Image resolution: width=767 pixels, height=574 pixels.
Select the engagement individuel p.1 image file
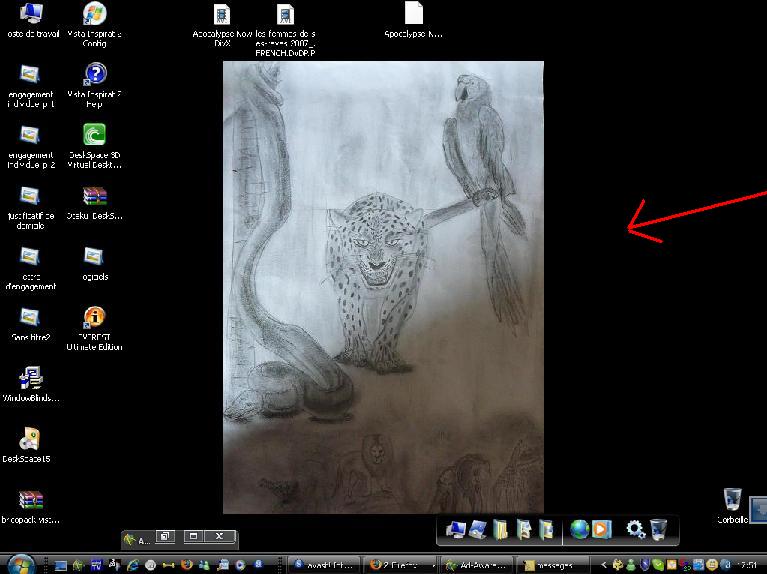[x=30, y=85]
